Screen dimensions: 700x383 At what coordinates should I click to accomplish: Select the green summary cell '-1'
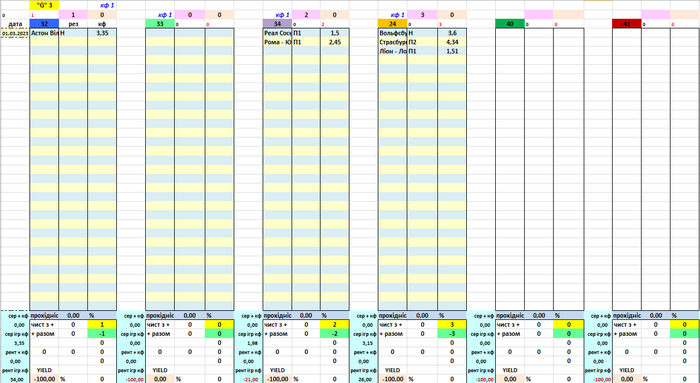click(x=102, y=333)
